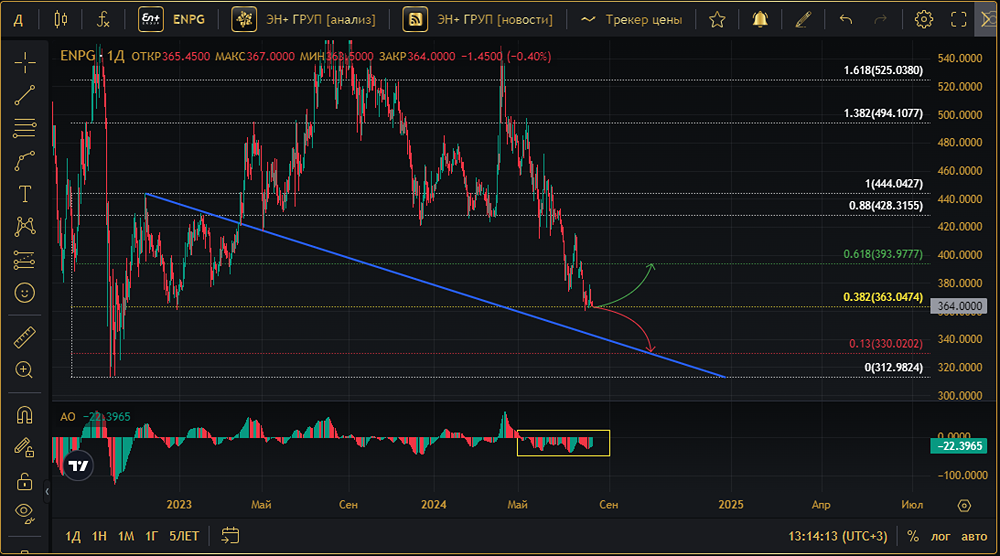Viewport: 1000px width, 556px height.
Task: Collapse the drawing toolbar arrow
Action: (47, 492)
